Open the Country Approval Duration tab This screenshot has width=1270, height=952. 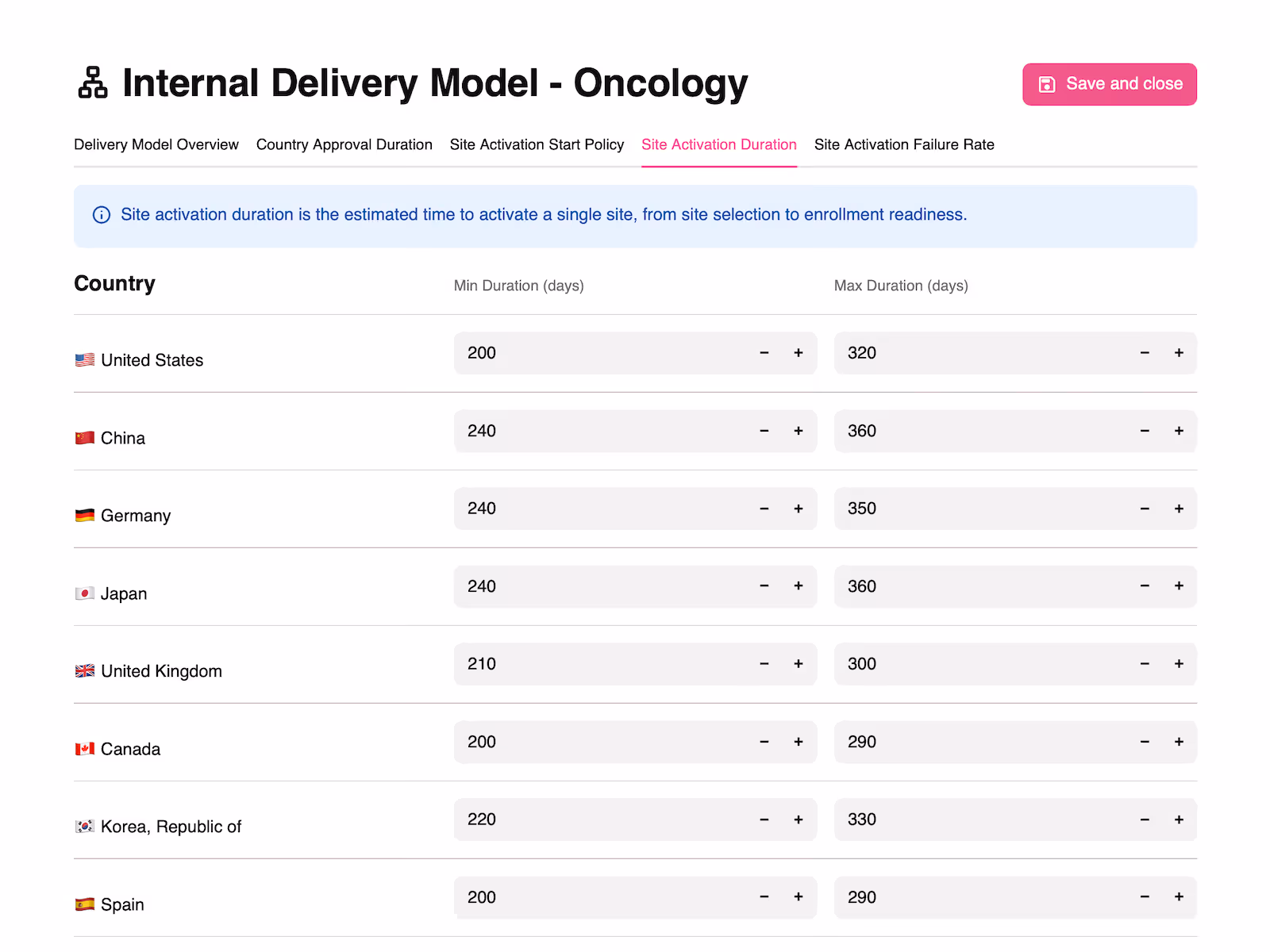click(344, 144)
